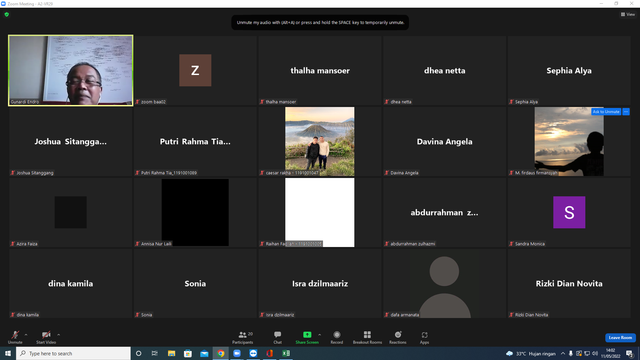Viewport: 640px width, 360px height.
Task: Open File Explorer from taskbar
Action: (x=171, y=353)
